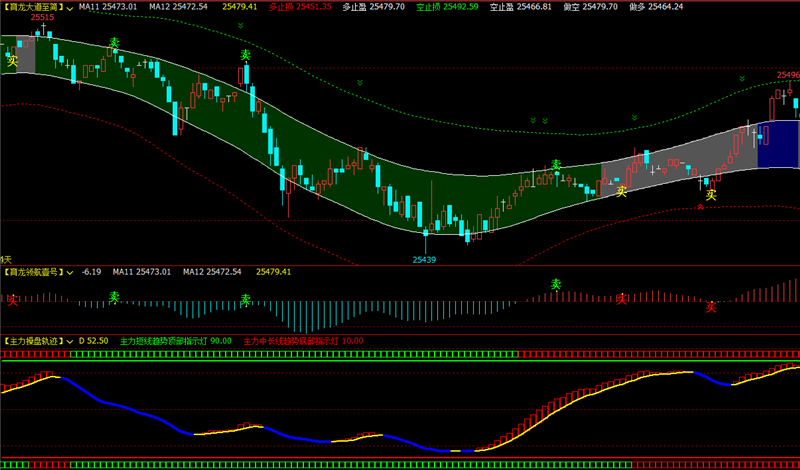Click the dark blue band segment at right edge
The width and height of the screenshot is (800, 470).
point(779,144)
